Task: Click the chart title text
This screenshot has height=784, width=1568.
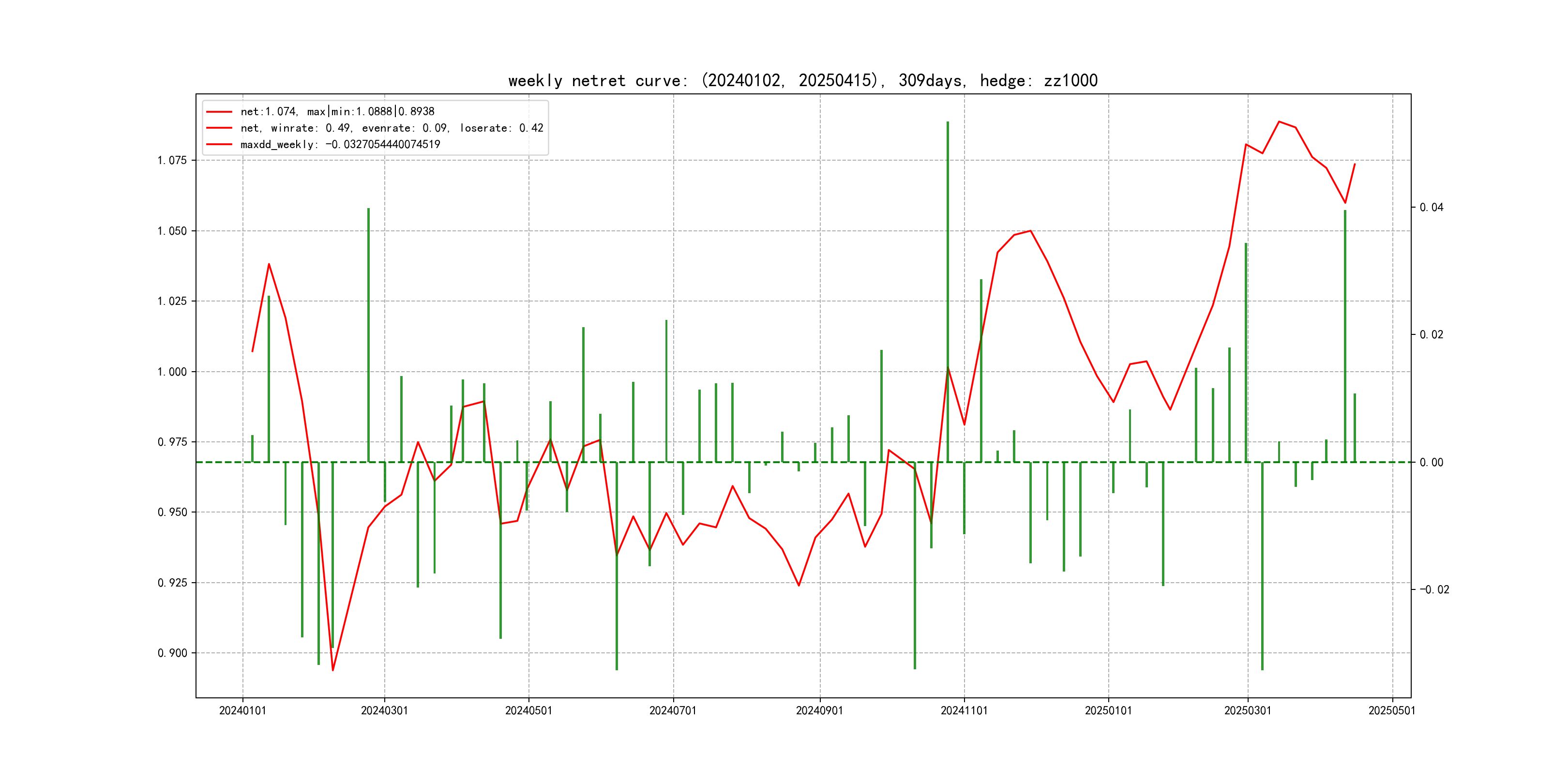Action: pos(802,81)
